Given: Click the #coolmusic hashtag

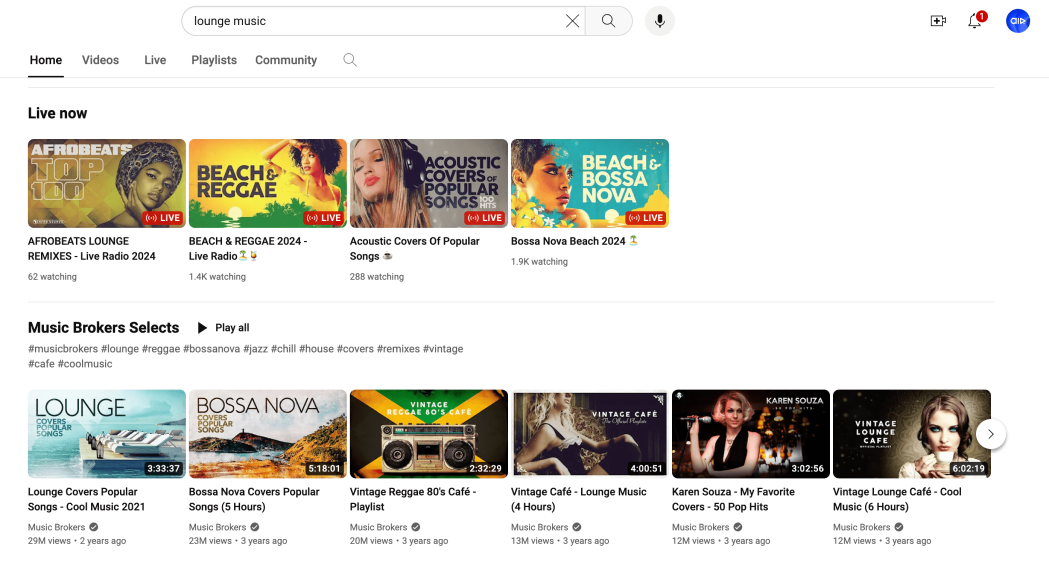Looking at the screenshot, I should (x=85, y=364).
